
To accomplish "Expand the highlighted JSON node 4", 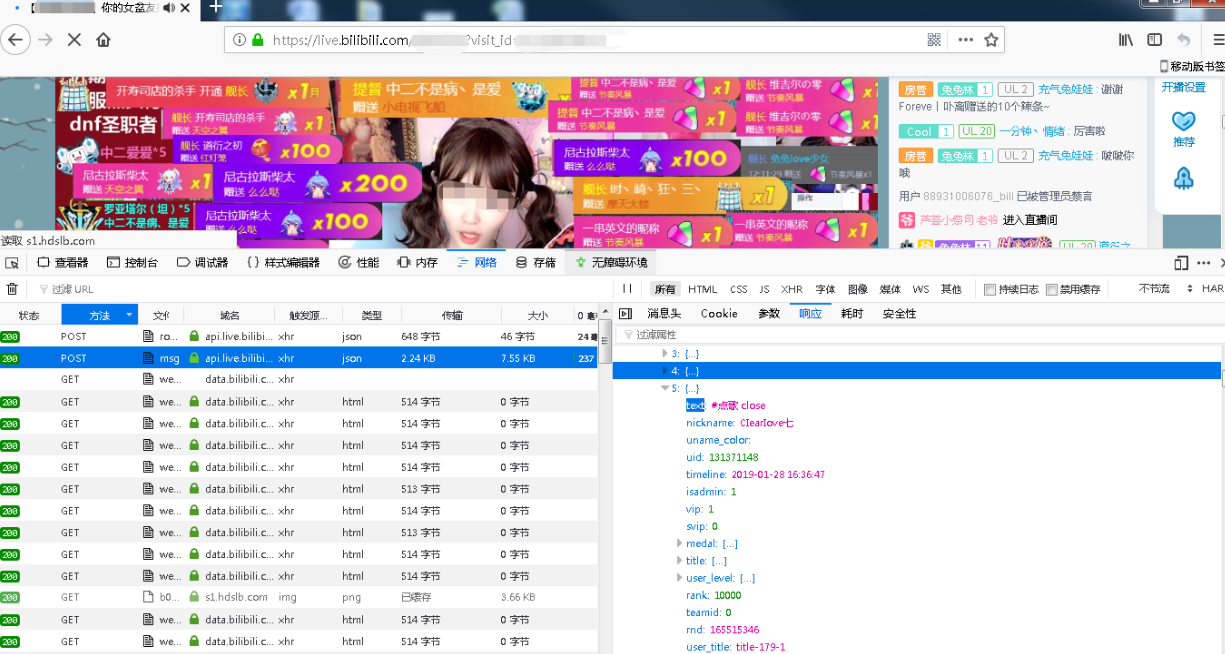I will click(x=665, y=371).
